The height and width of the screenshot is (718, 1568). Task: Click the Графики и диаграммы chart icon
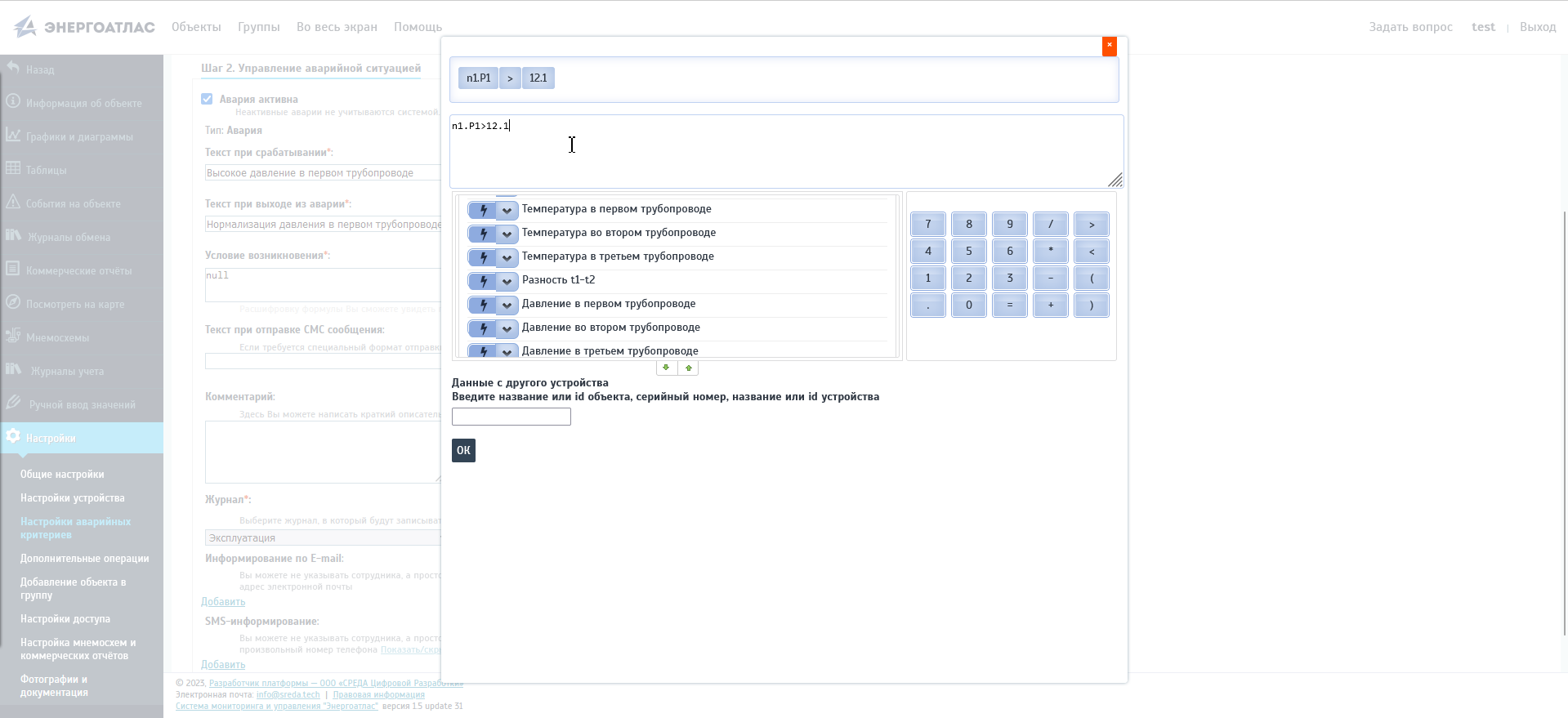point(13,136)
